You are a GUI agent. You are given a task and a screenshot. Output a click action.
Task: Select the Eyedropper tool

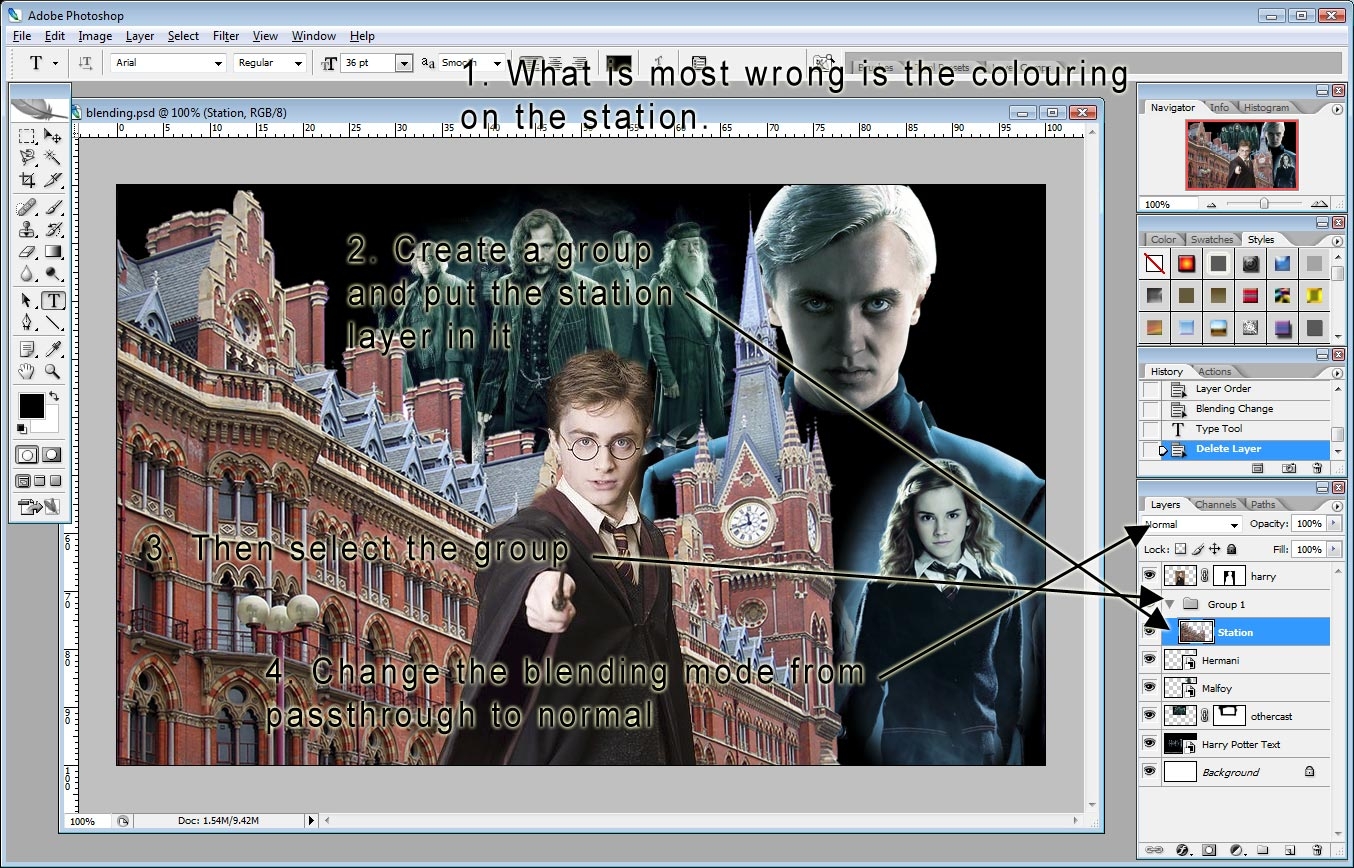pyautogui.click(x=53, y=348)
